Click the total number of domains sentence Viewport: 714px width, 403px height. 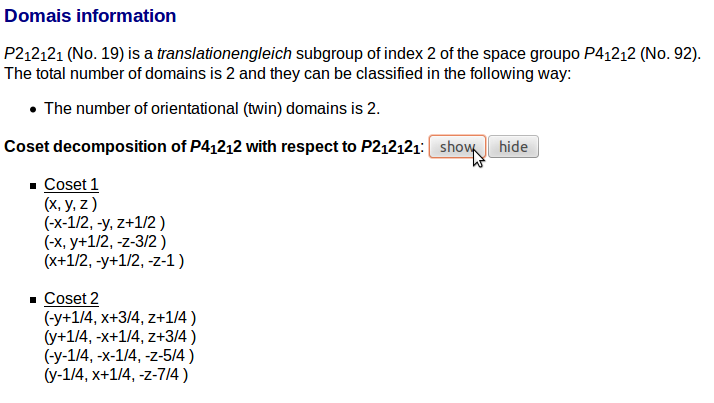[287, 74]
